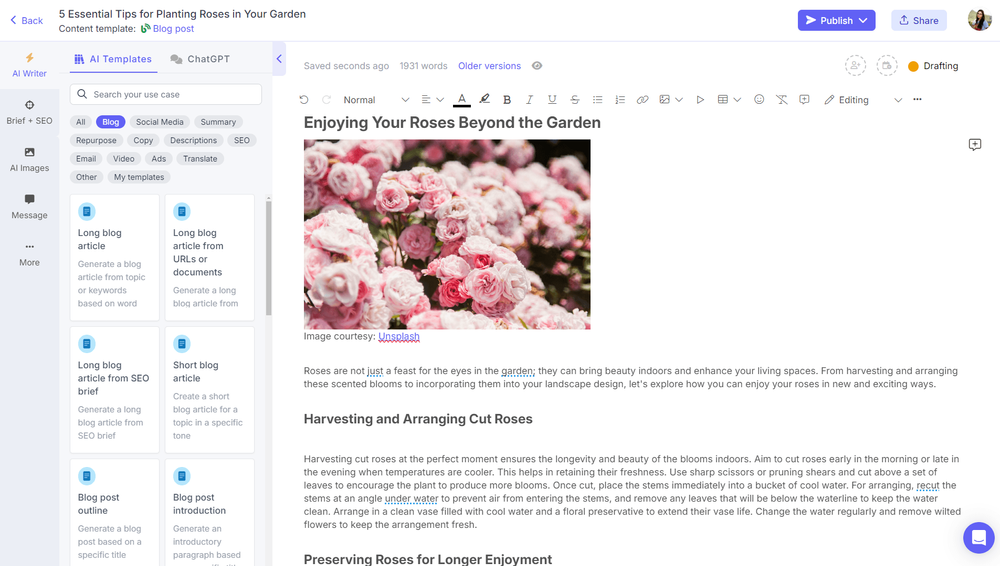The image size is (1000, 566).
Task: Open the emoji picker
Action: point(759,100)
